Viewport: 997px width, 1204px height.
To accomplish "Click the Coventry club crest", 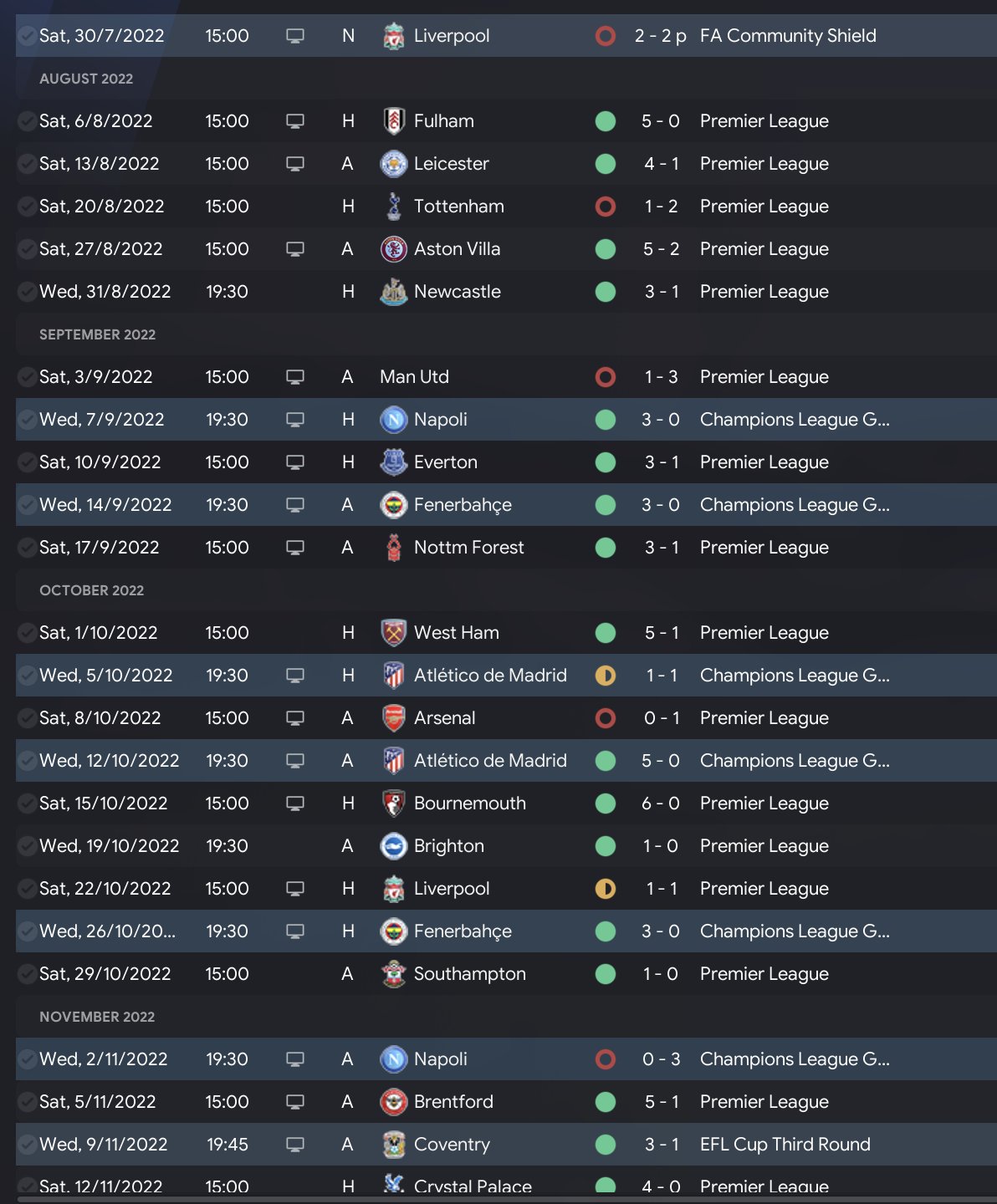I will (x=393, y=1145).
